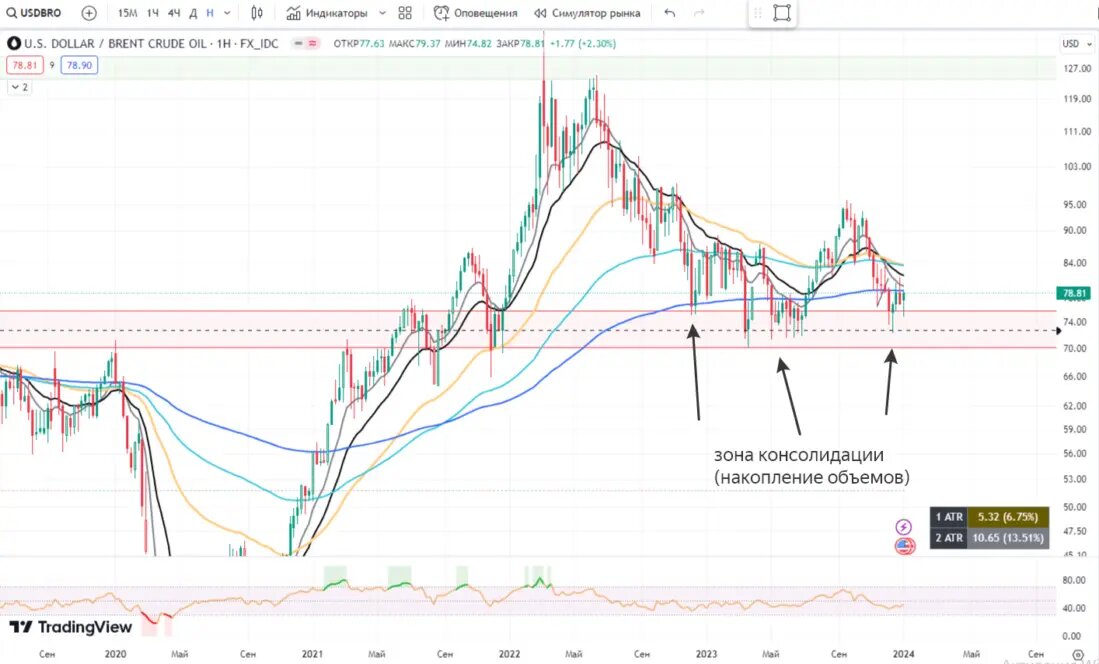Expand favorite indicators chevron beside Индикаторы
The image size is (1099, 664).
coord(382,13)
